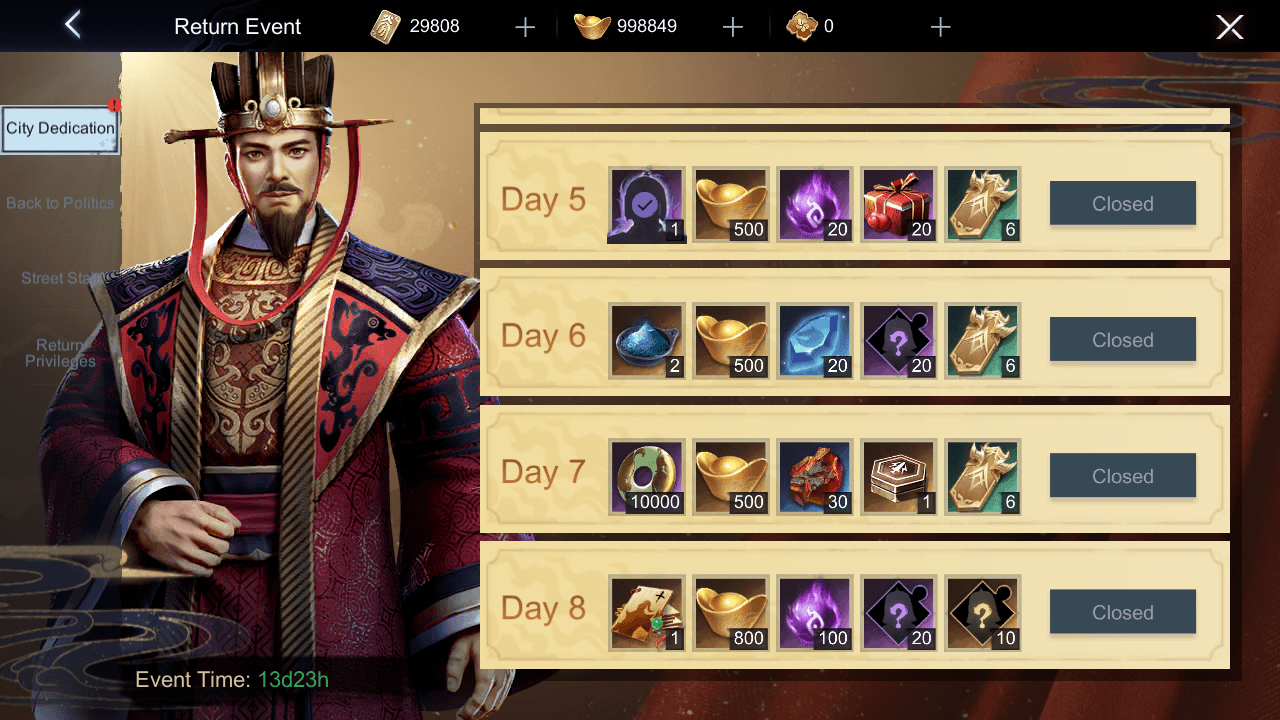Tap the Day 6 blue crystal reward
Image resolution: width=1280 pixels, height=720 pixels.
(814, 341)
